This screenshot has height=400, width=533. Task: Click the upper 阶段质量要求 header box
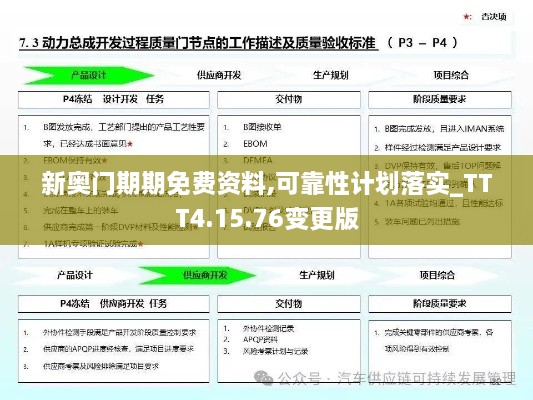440,100
